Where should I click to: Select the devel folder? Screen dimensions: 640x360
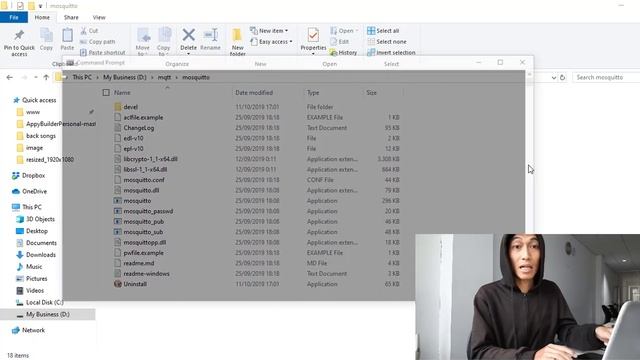click(131, 107)
